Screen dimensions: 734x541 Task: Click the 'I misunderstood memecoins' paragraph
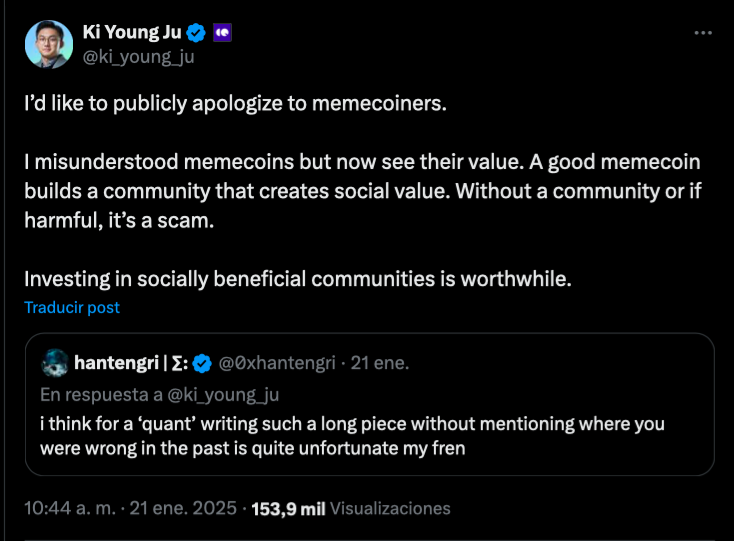coord(361,191)
